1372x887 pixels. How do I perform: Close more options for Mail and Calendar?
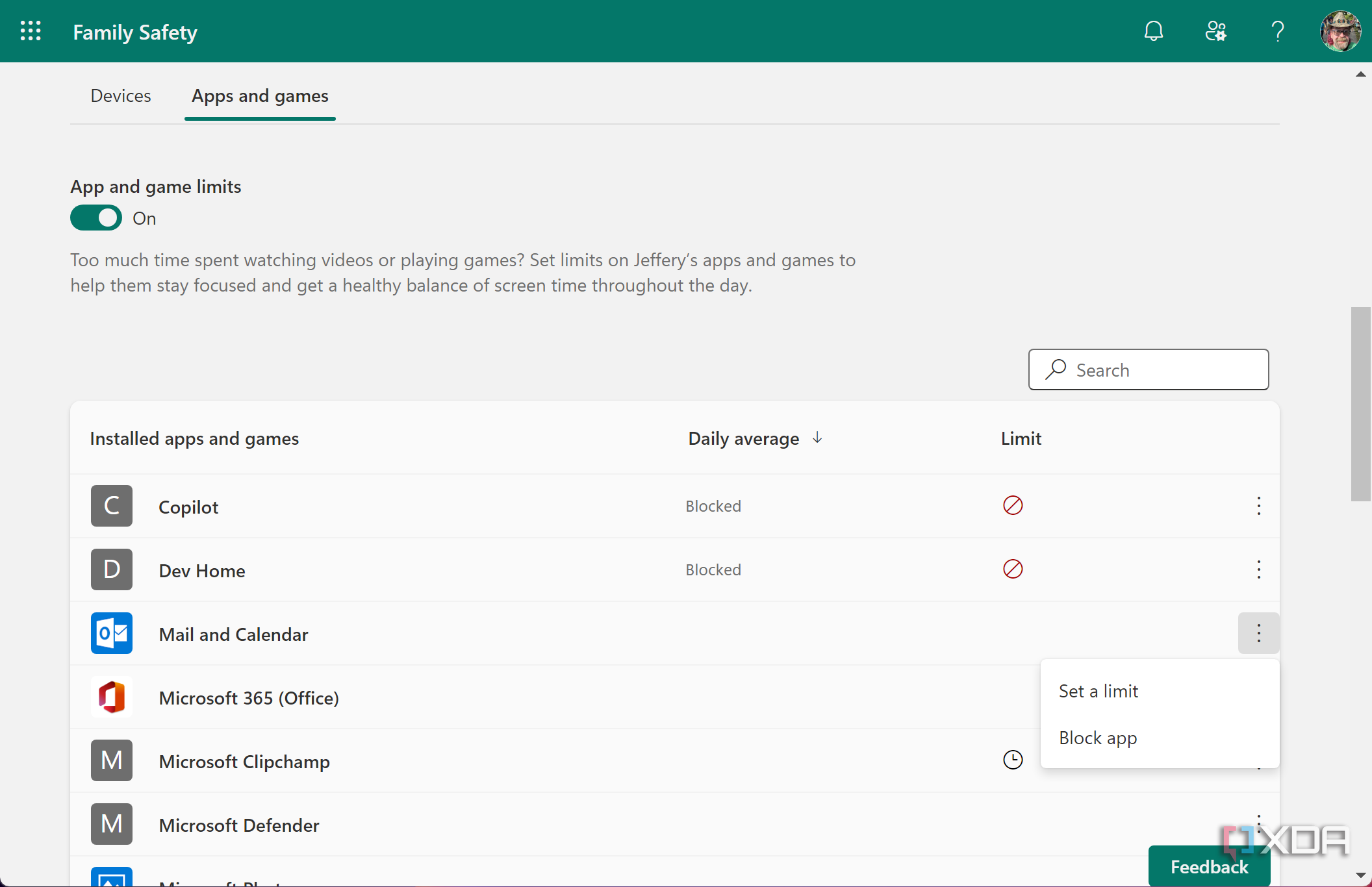pos(1258,633)
